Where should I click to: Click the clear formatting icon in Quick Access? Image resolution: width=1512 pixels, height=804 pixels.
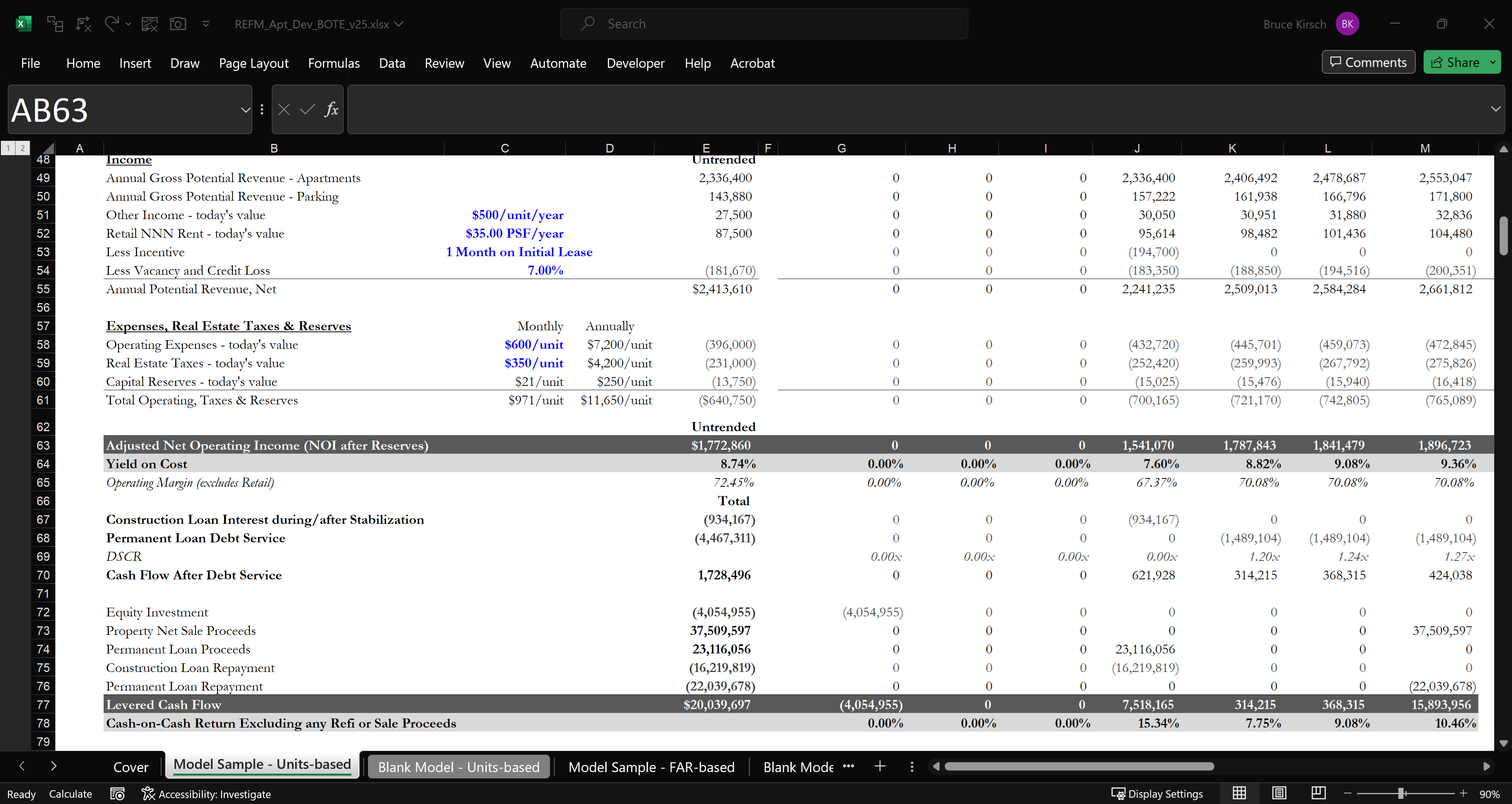pos(150,24)
